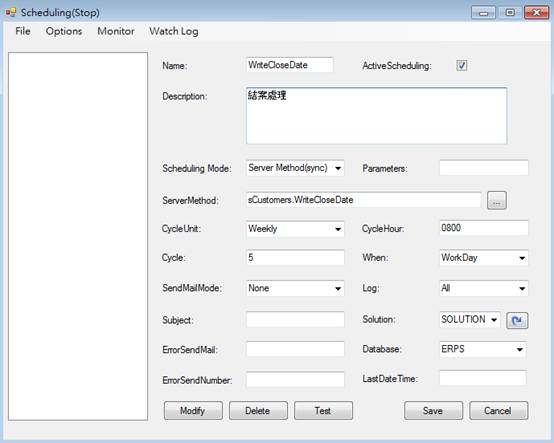Open the Watch Log menu
Screen dimensions: 554x443
coord(173,31)
